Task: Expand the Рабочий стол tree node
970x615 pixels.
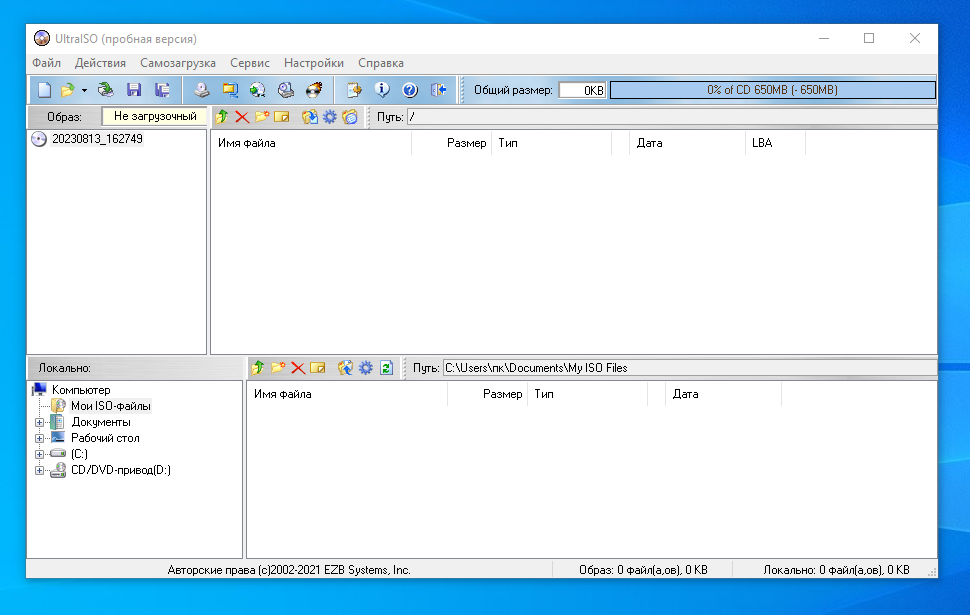Action: [x=39, y=439]
